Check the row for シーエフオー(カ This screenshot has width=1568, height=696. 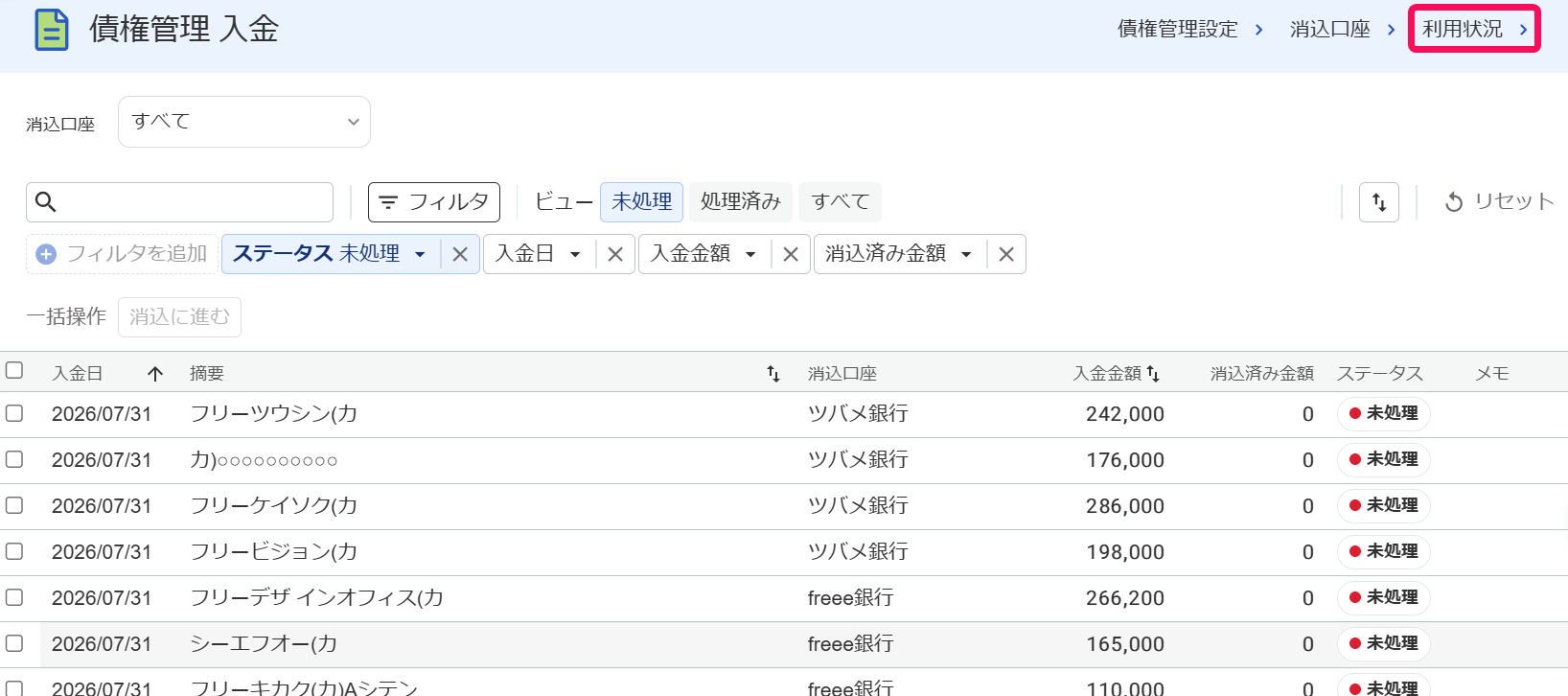click(x=14, y=643)
